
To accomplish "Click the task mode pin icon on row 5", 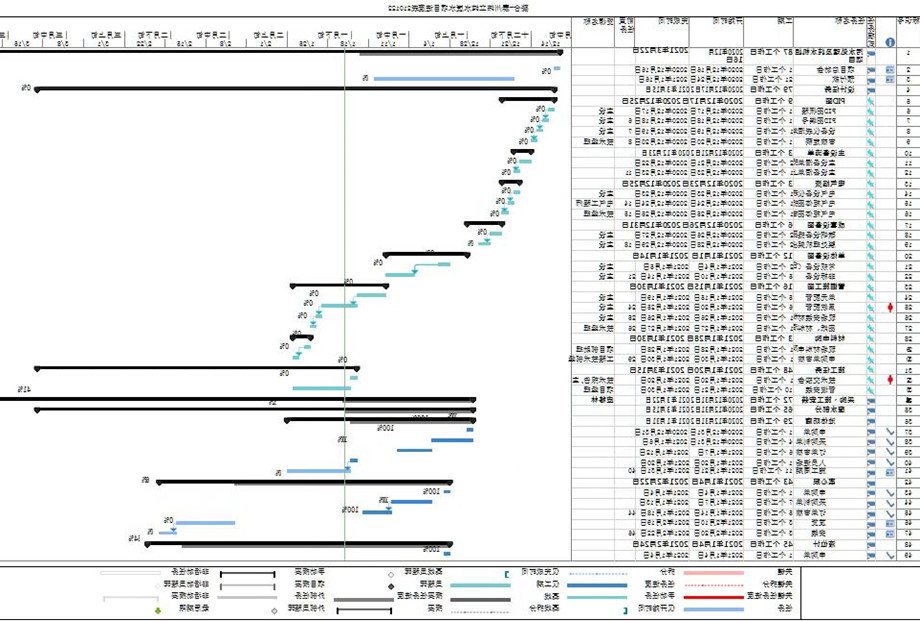I will pyautogui.click(x=870, y=101).
